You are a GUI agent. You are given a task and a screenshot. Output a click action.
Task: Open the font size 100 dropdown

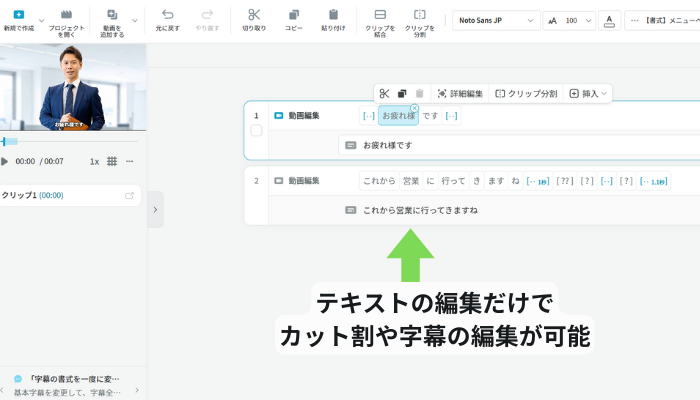[569, 21]
